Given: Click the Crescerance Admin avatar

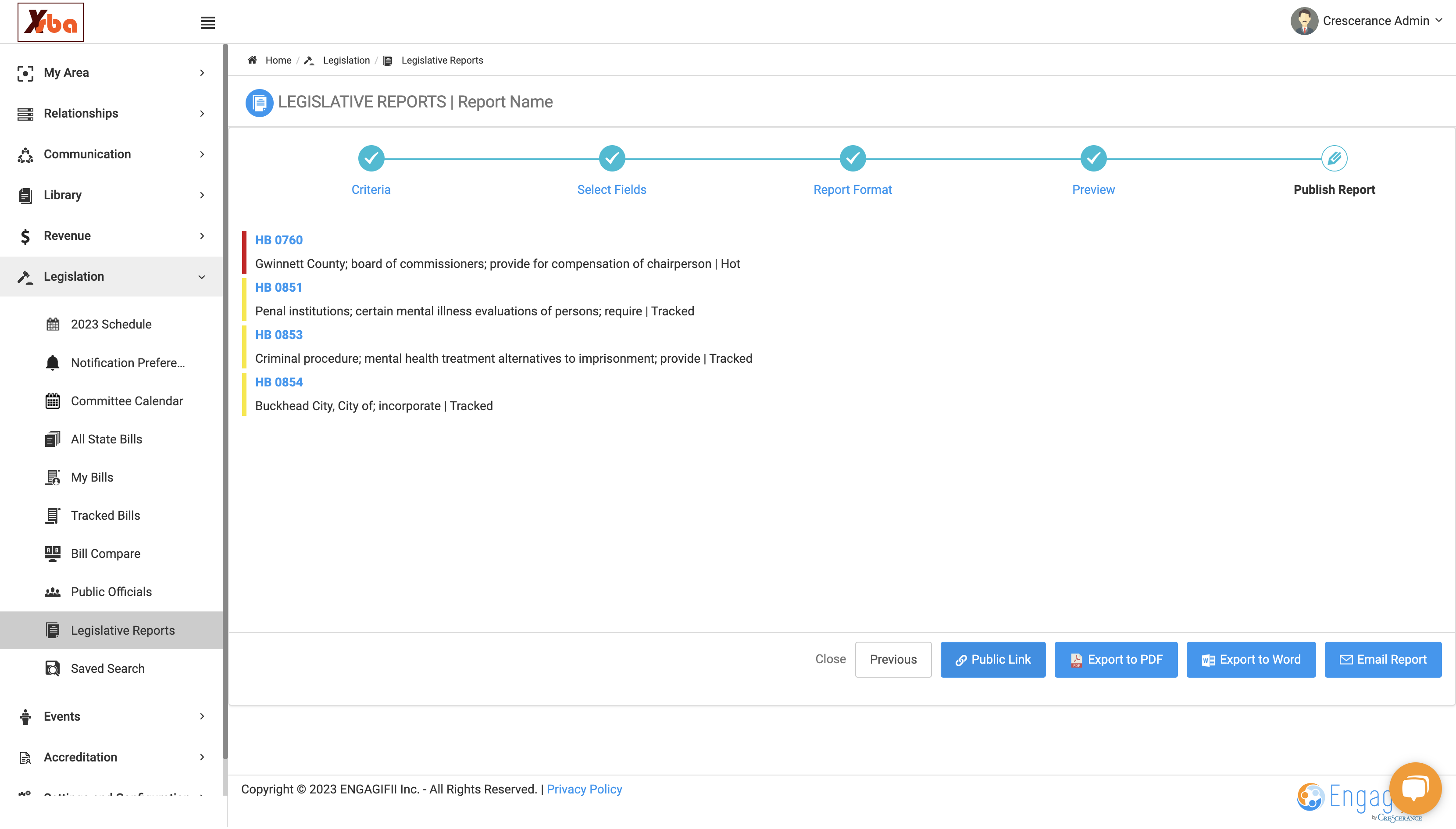Looking at the screenshot, I should [1303, 21].
